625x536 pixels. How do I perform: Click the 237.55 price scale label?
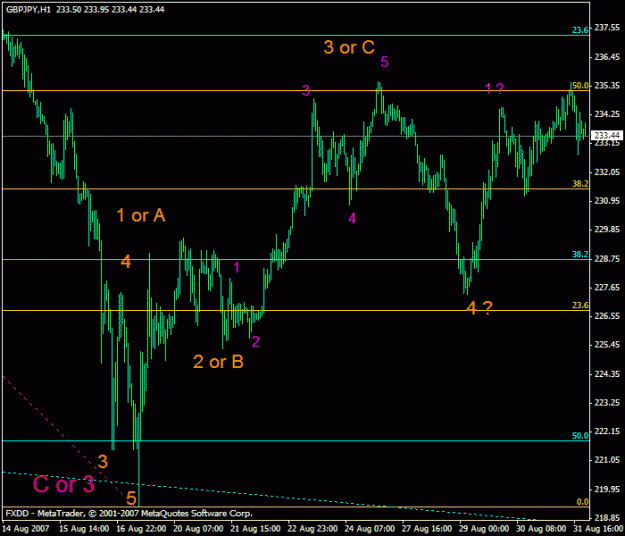(x=607, y=27)
